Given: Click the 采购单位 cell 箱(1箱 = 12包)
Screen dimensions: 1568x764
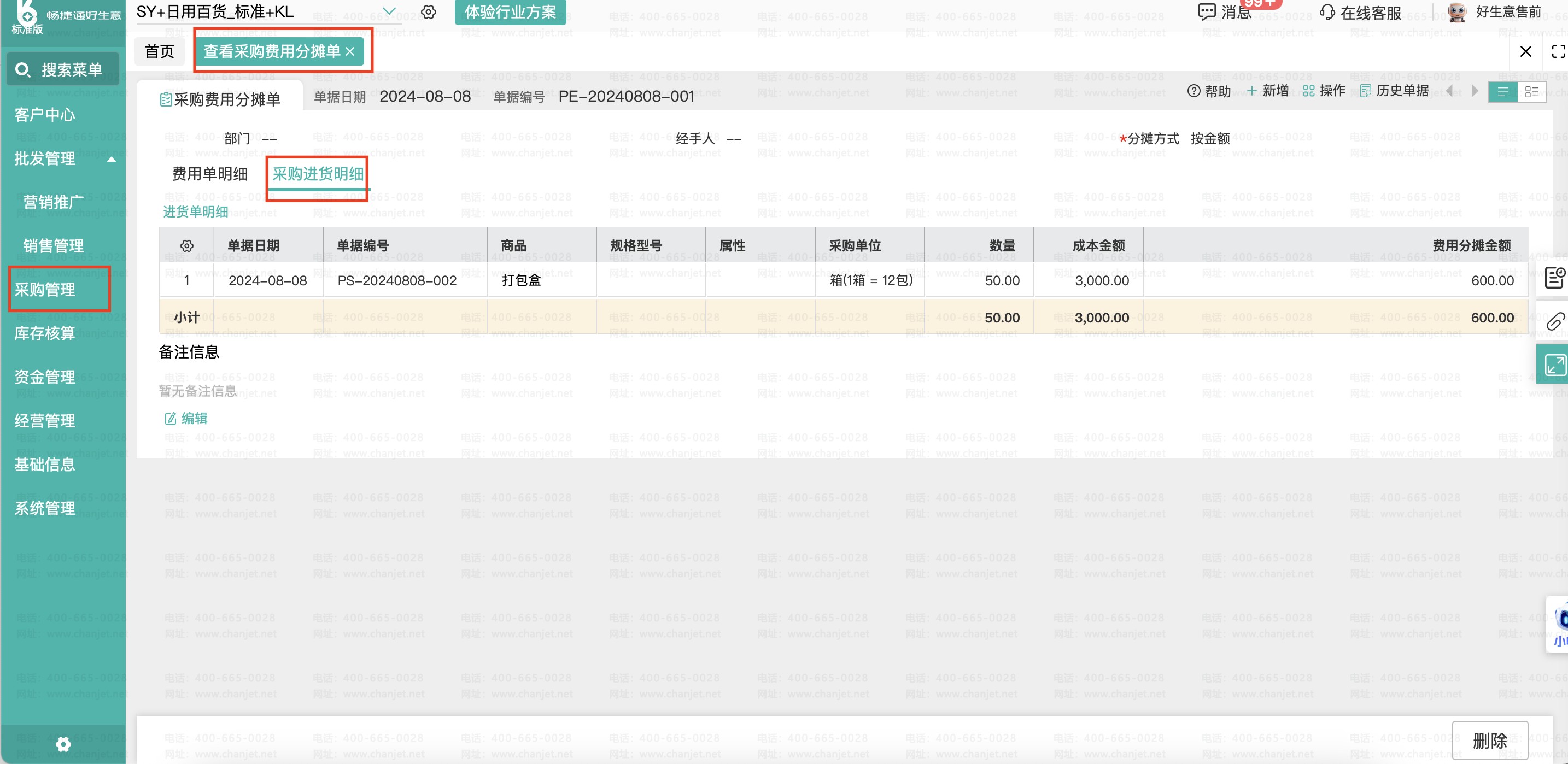Looking at the screenshot, I should [x=871, y=280].
